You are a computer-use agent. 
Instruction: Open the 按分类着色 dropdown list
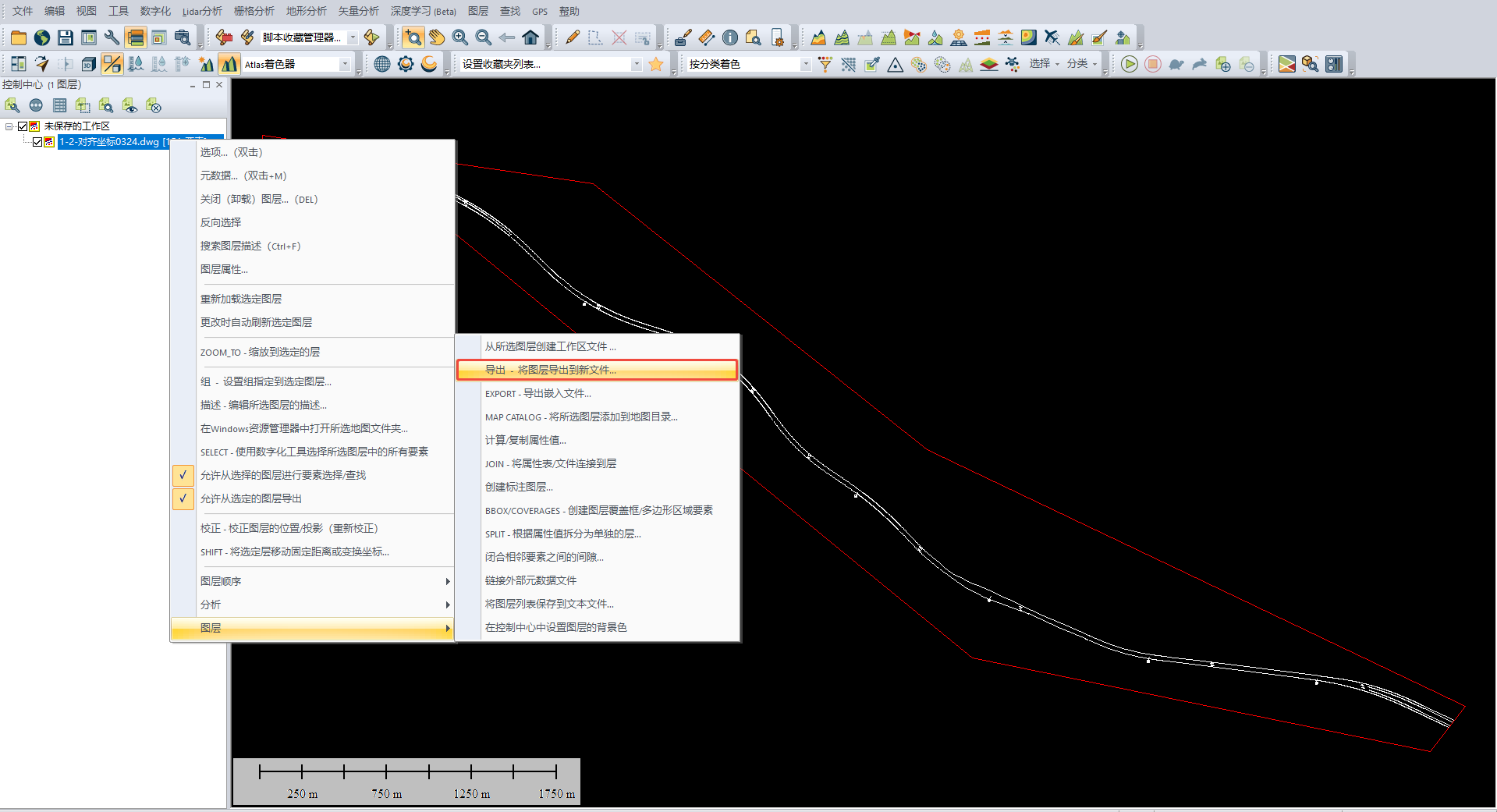coord(807,64)
